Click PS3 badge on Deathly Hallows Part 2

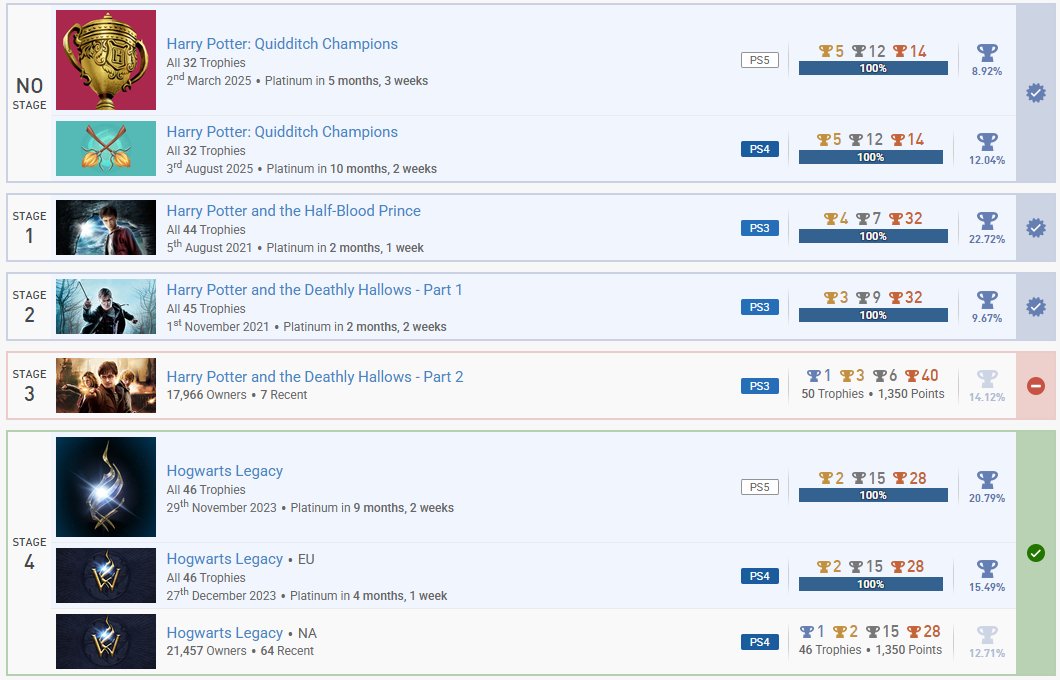[x=760, y=386]
